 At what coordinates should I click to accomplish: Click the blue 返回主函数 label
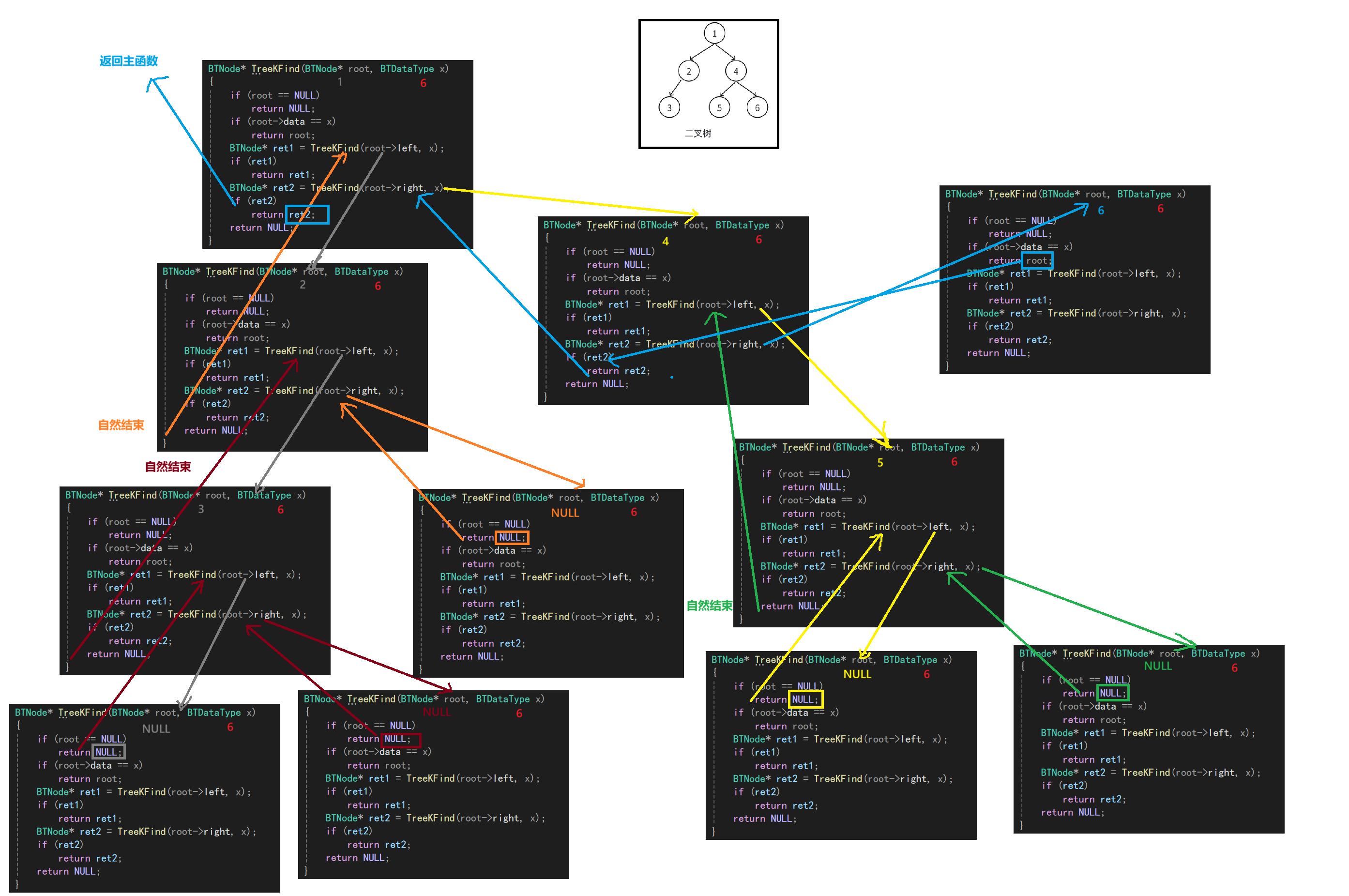click(129, 61)
